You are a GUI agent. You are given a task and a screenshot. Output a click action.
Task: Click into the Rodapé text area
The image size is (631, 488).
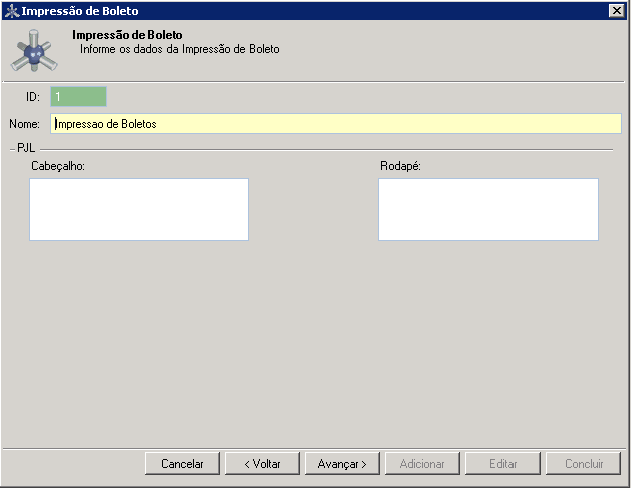click(488, 209)
